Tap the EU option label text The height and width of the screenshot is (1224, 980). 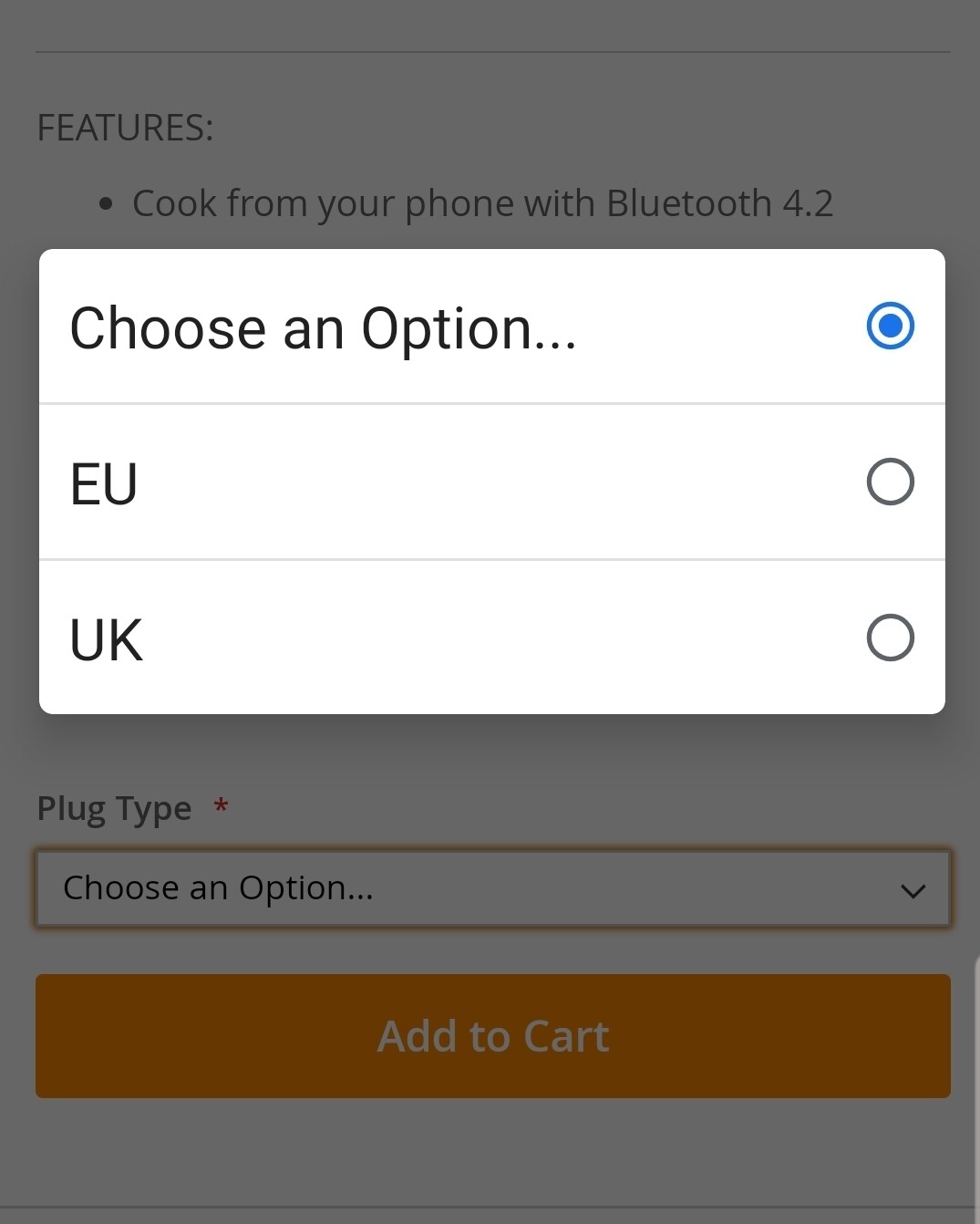coord(104,483)
